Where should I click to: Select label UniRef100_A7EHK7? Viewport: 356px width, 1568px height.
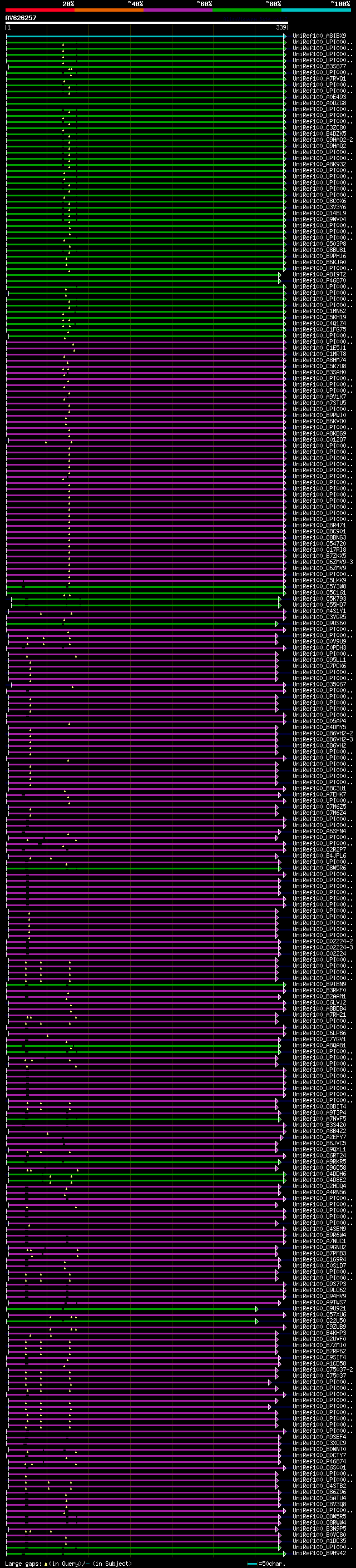(x=319, y=795)
